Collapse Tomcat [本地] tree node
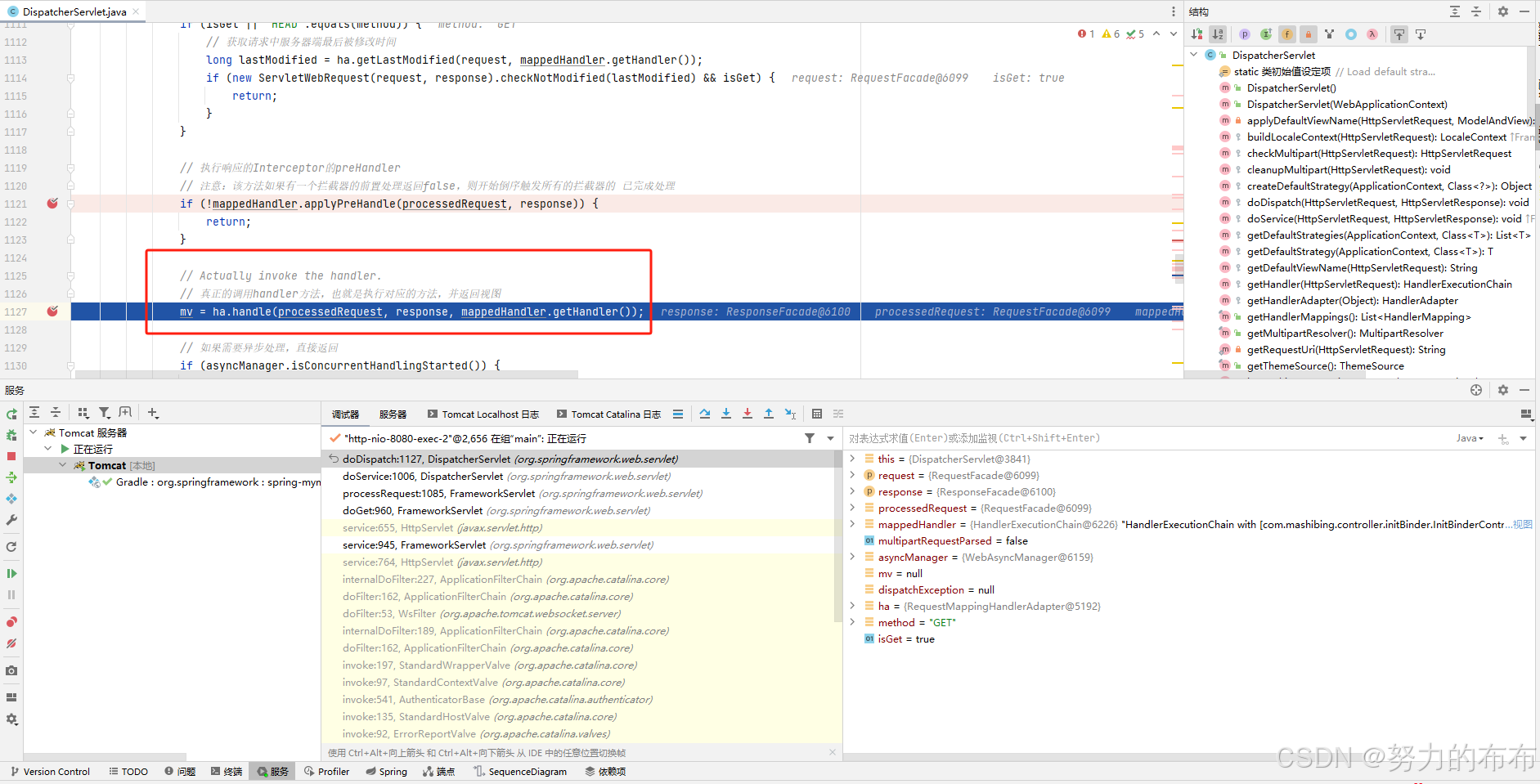 point(63,465)
